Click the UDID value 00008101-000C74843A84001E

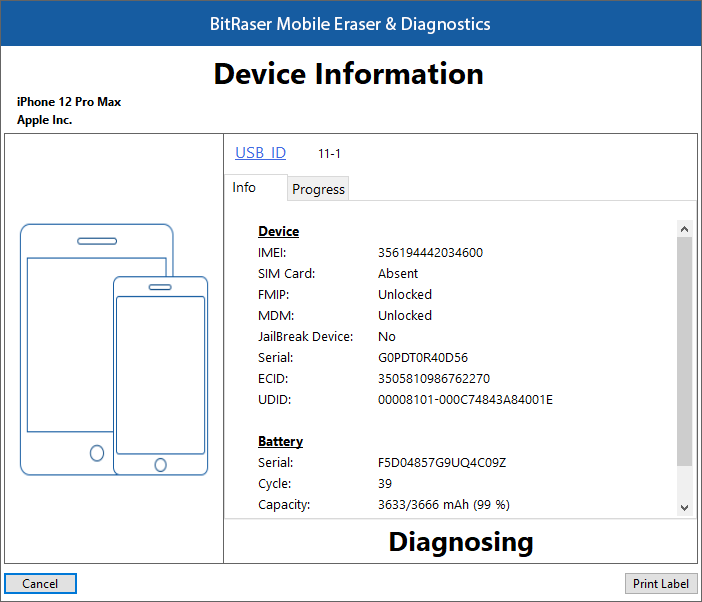pyautogui.click(x=465, y=400)
